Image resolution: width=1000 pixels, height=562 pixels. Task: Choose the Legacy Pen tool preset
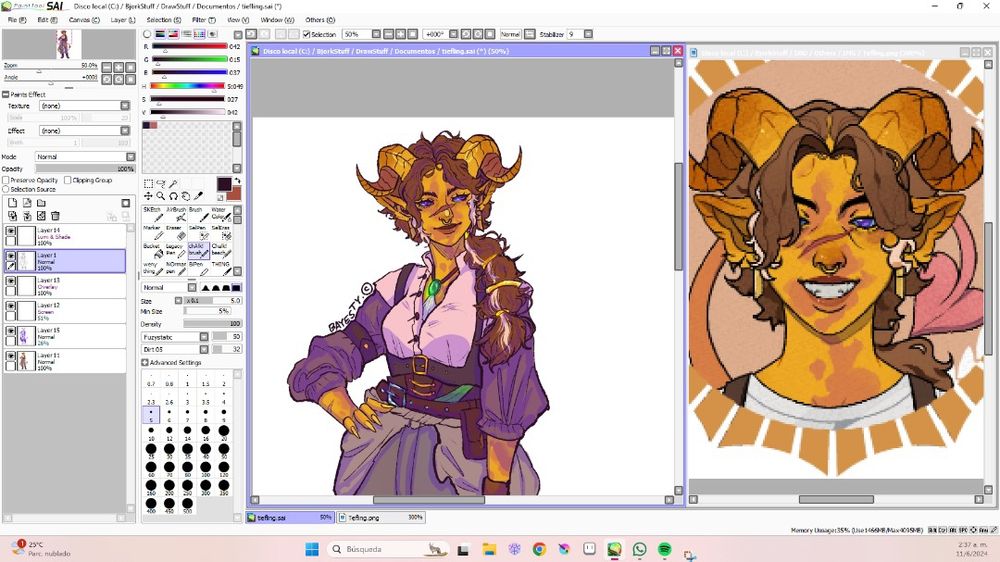coord(176,250)
